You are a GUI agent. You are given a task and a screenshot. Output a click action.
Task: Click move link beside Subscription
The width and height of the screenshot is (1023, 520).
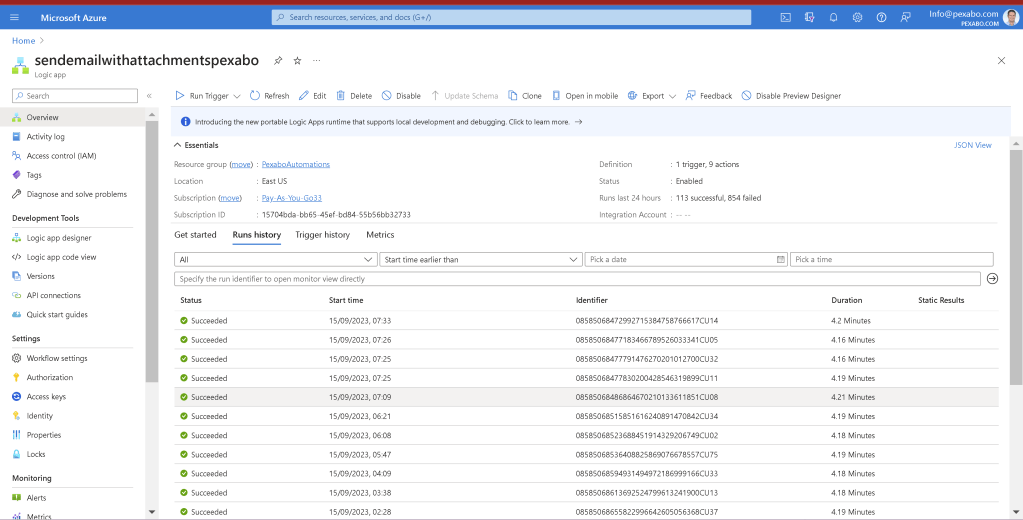[230, 198]
